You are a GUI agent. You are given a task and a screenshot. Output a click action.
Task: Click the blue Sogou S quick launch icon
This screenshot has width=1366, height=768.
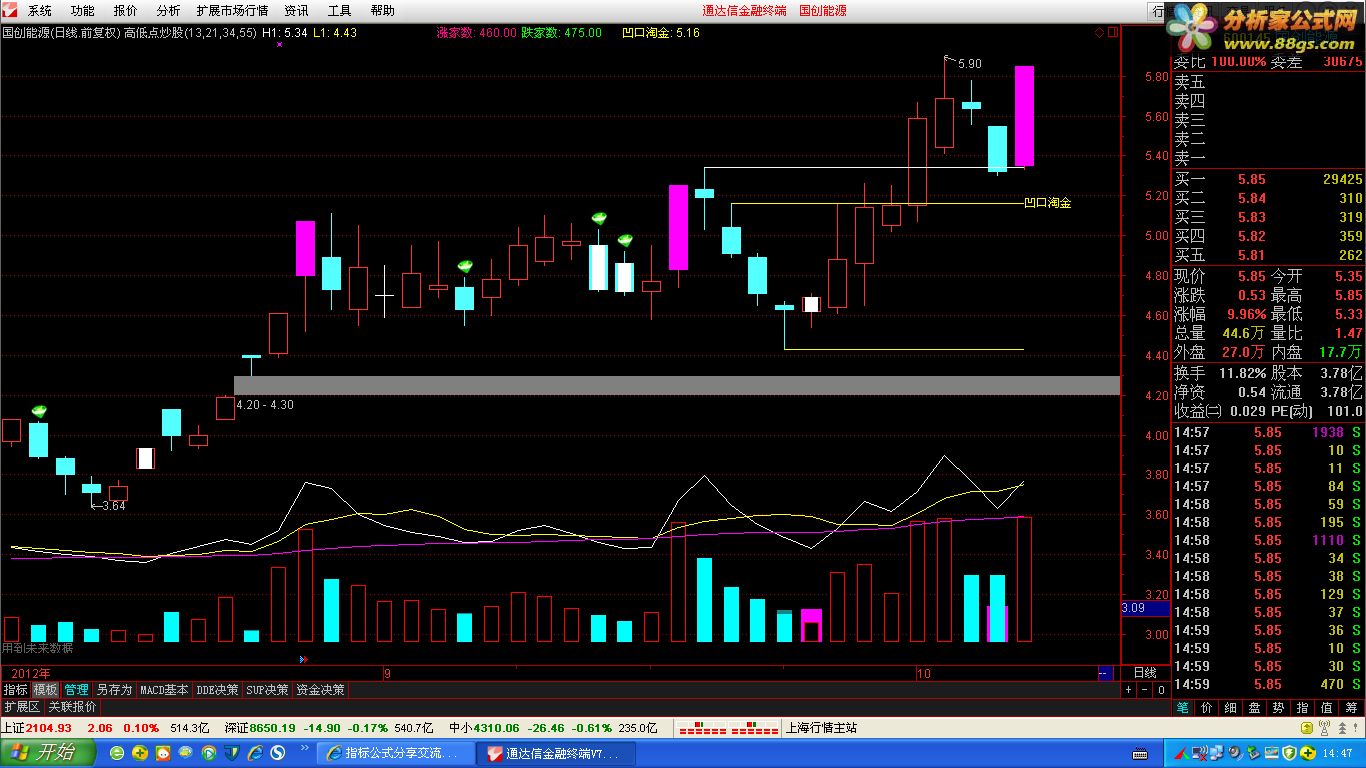[x=278, y=753]
